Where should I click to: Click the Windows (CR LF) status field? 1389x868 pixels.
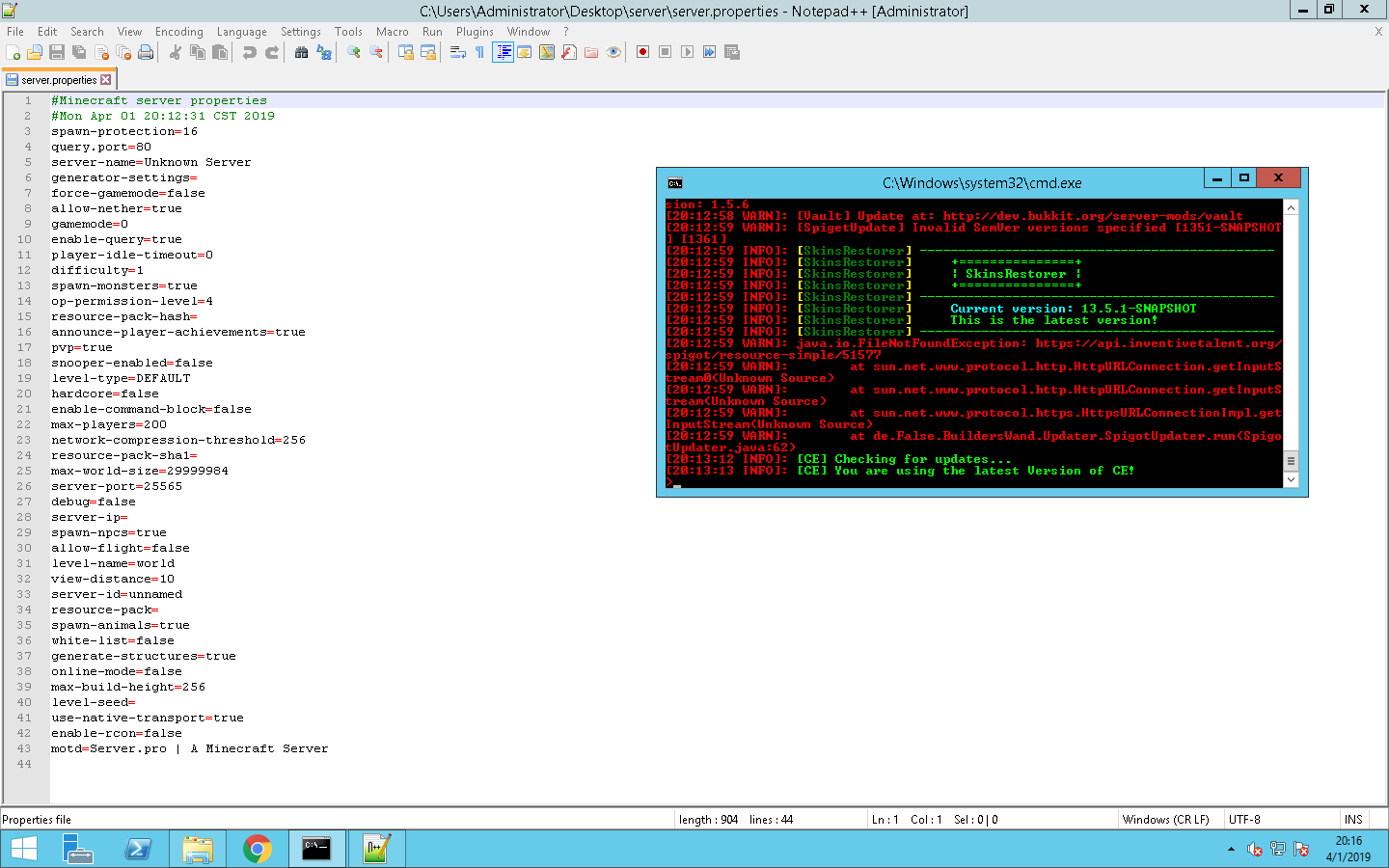point(1165,820)
